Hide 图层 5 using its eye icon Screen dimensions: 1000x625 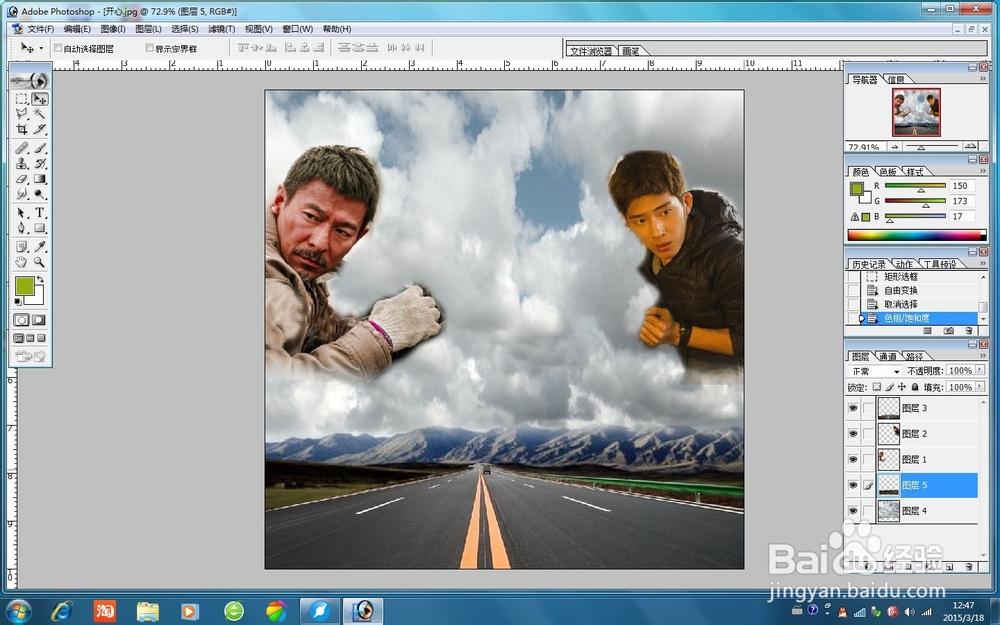pyautogui.click(x=853, y=485)
